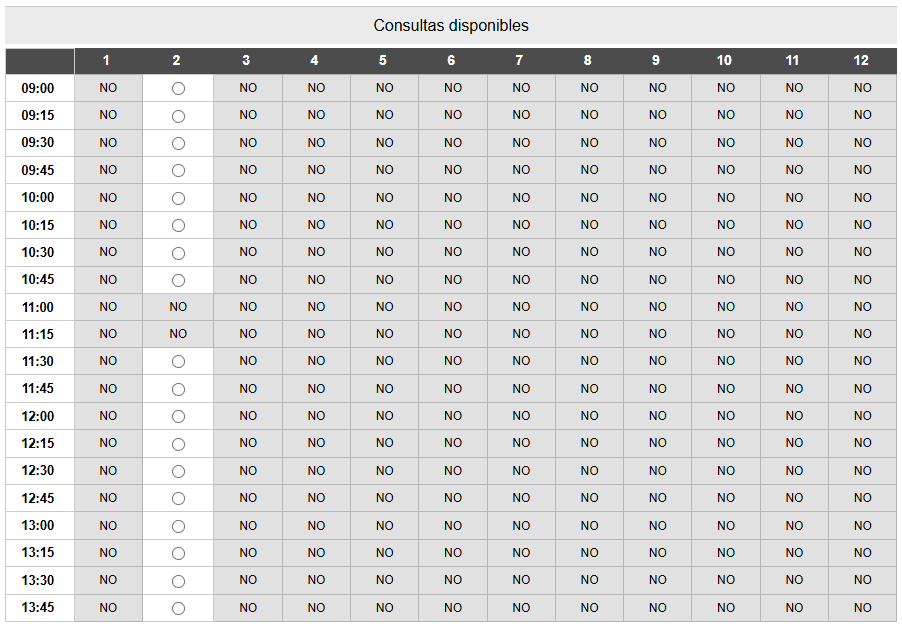Select the 09:00 slot in consulta 2

coord(178,89)
